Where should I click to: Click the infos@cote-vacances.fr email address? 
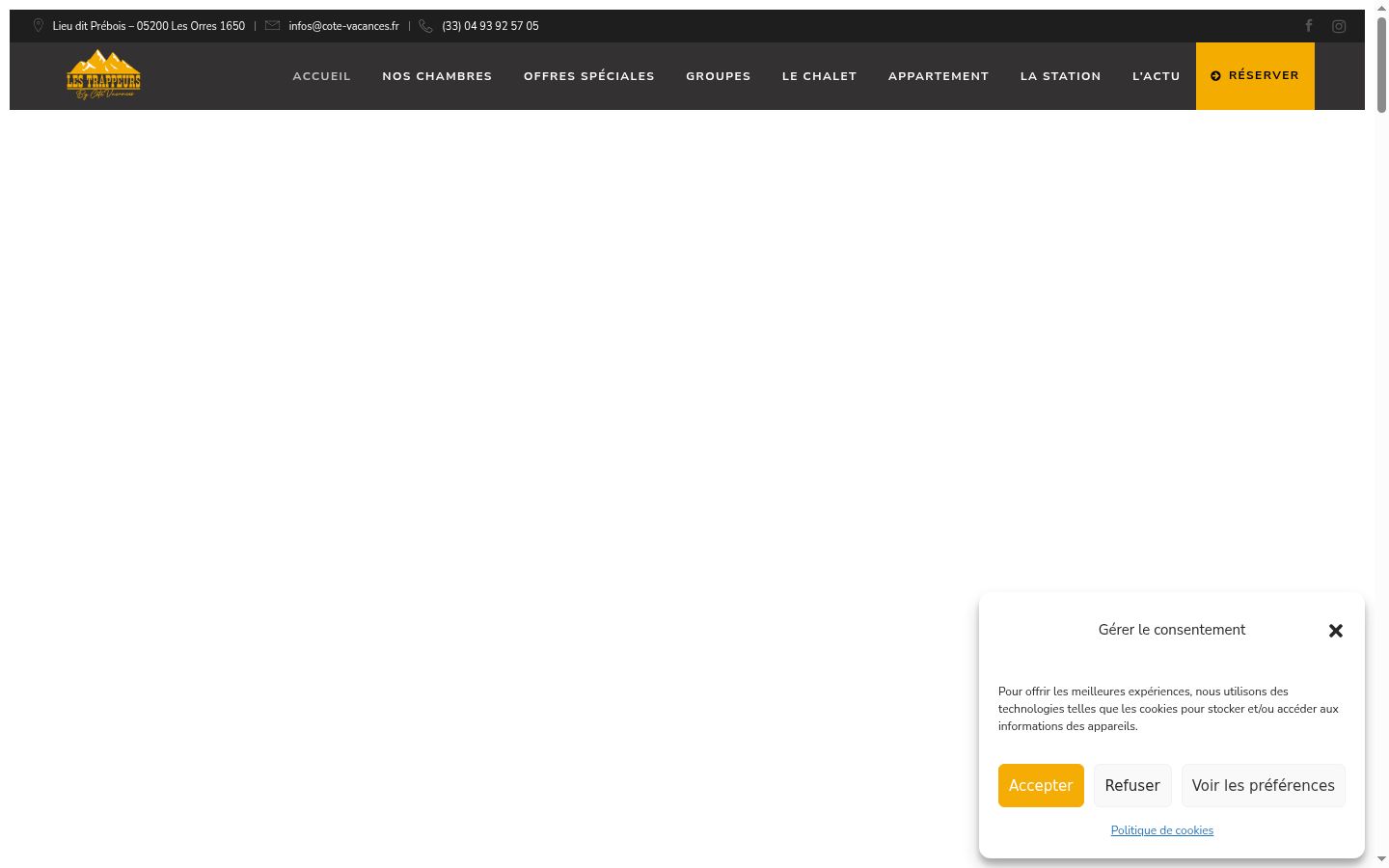click(x=343, y=26)
